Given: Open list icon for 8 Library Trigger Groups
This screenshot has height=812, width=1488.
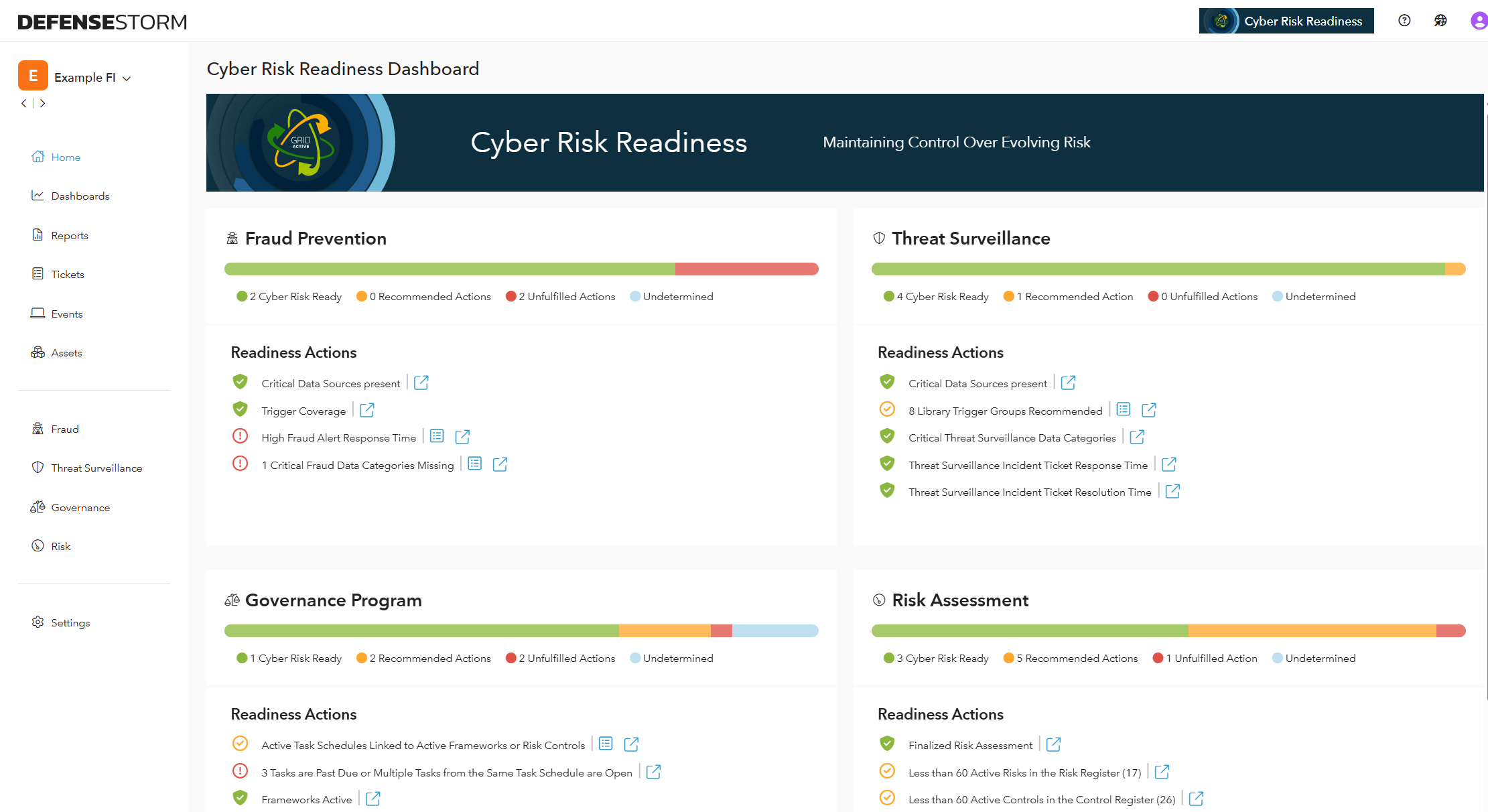Looking at the screenshot, I should point(1124,409).
